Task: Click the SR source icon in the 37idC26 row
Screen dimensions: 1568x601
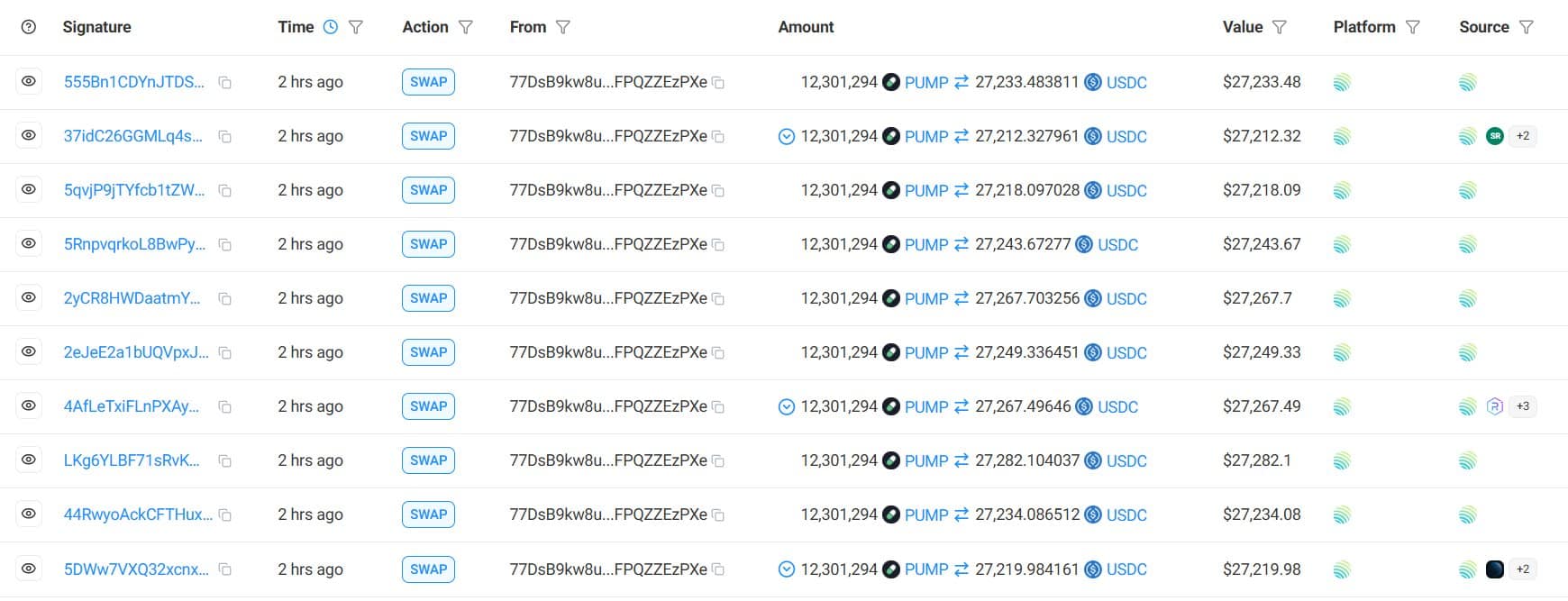Action: tap(1495, 136)
